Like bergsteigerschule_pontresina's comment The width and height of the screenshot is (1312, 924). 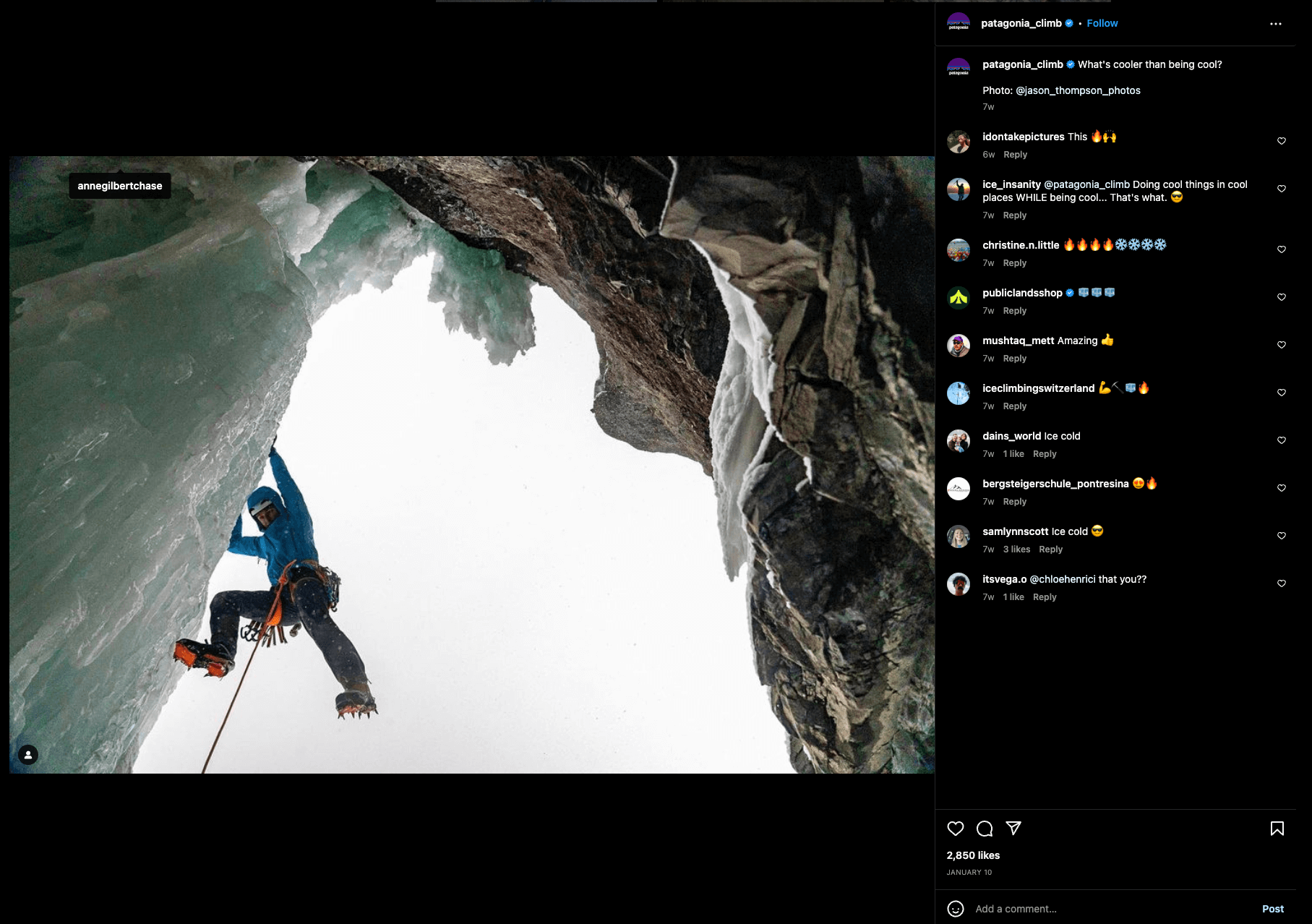1282,488
